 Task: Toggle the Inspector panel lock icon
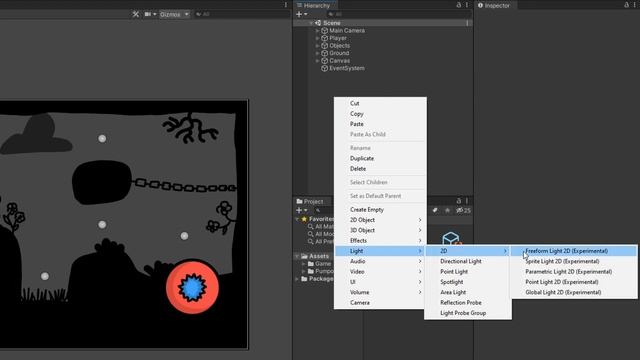(x=627, y=5)
